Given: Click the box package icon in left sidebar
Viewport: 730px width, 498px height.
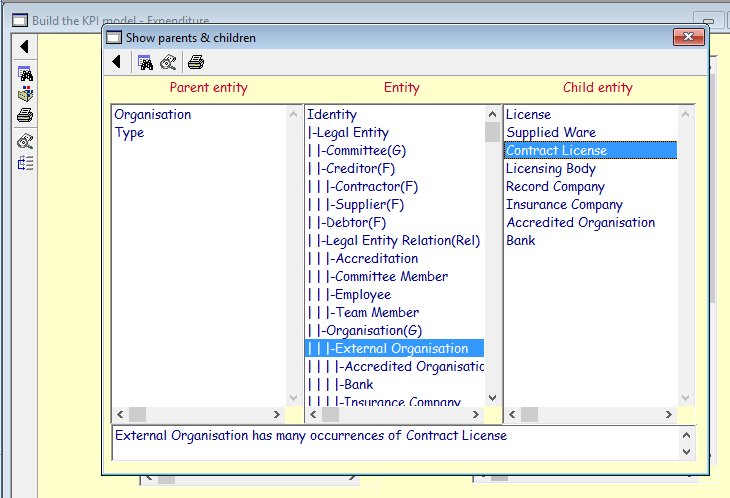Looking at the screenshot, I should click(25, 95).
